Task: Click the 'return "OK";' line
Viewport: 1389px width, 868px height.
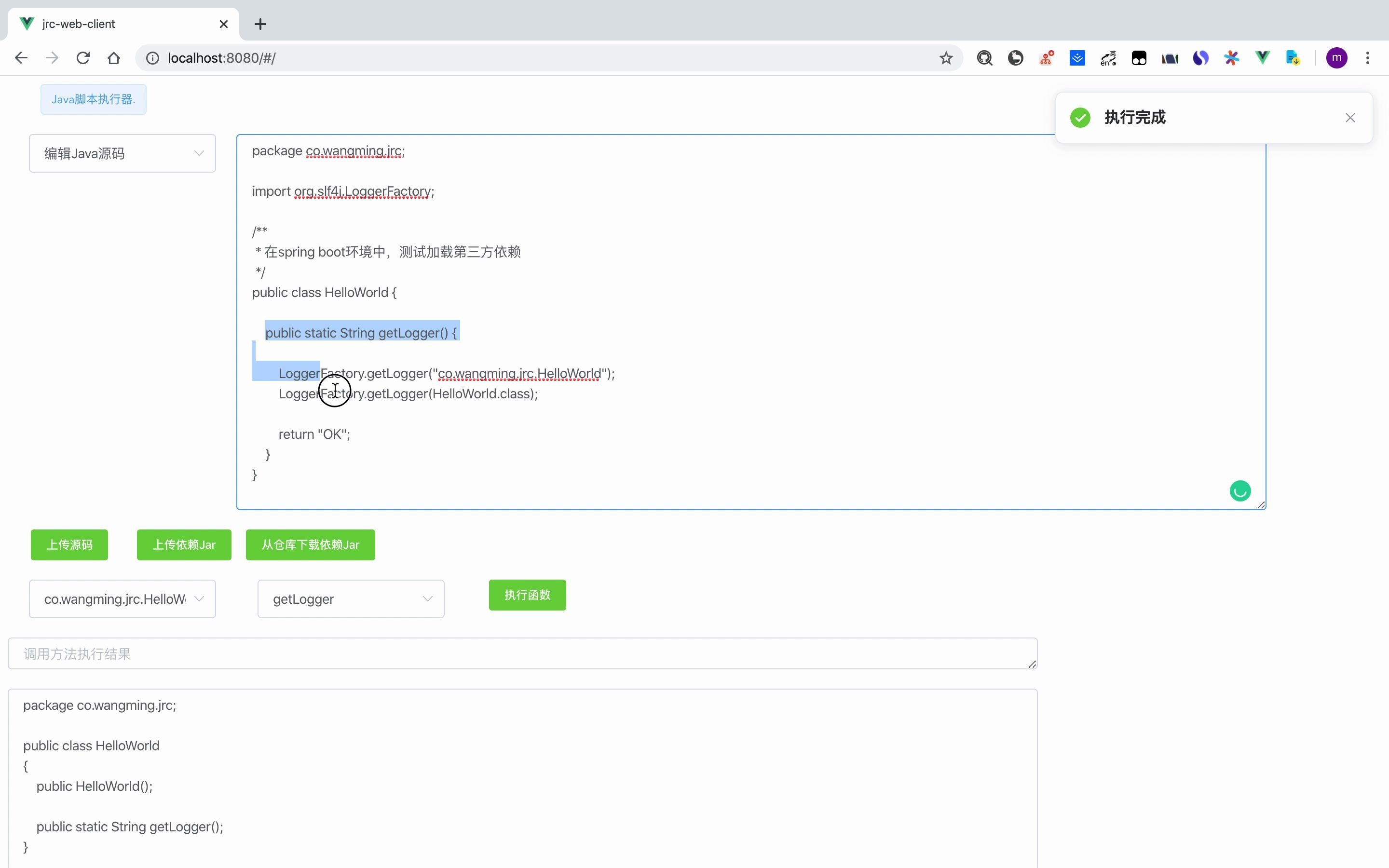Action: pyautogui.click(x=314, y=434)
